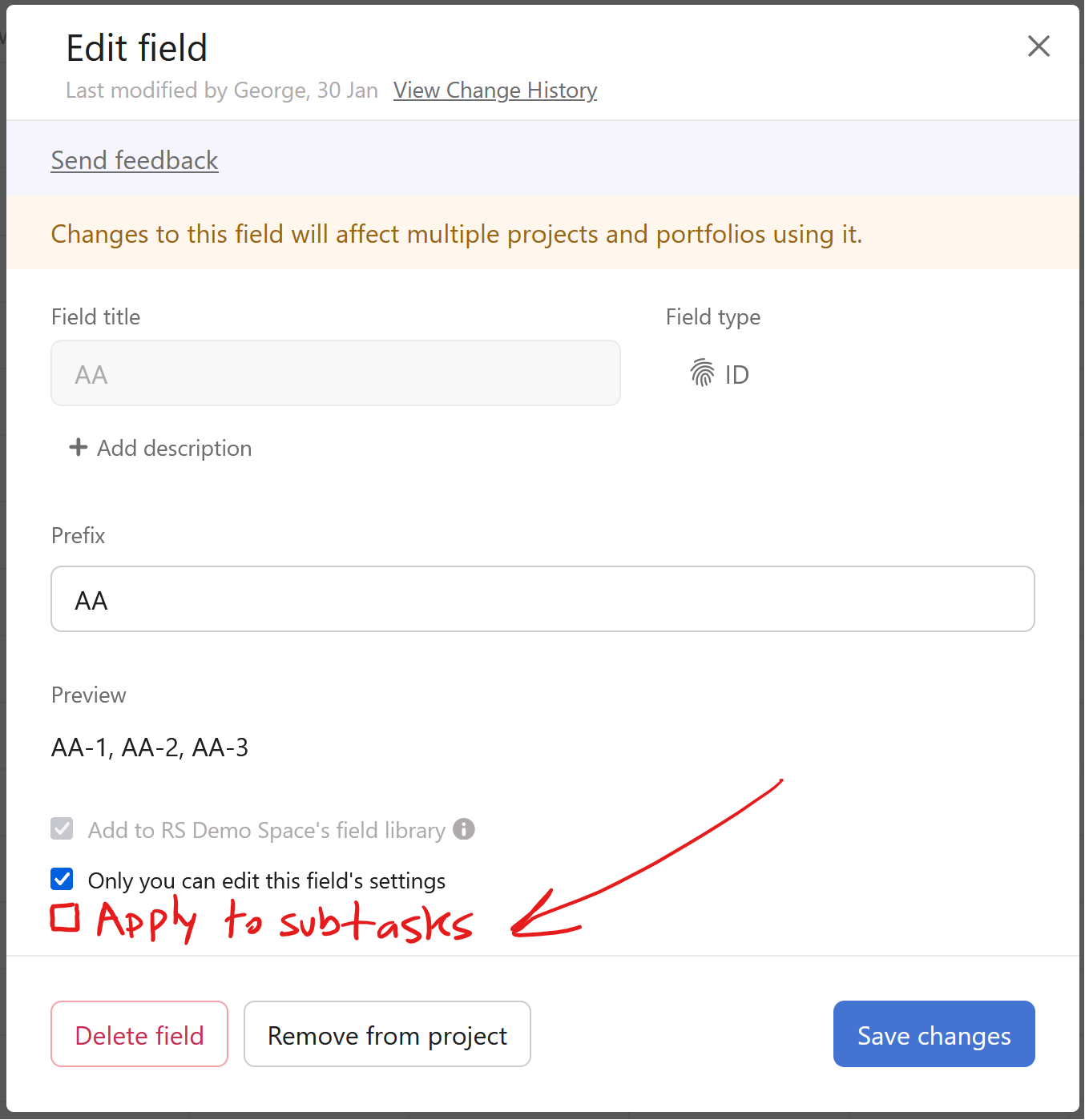
Task: Toggle Add to RS Demo Space's field library
Action: (x=62, y=828)
